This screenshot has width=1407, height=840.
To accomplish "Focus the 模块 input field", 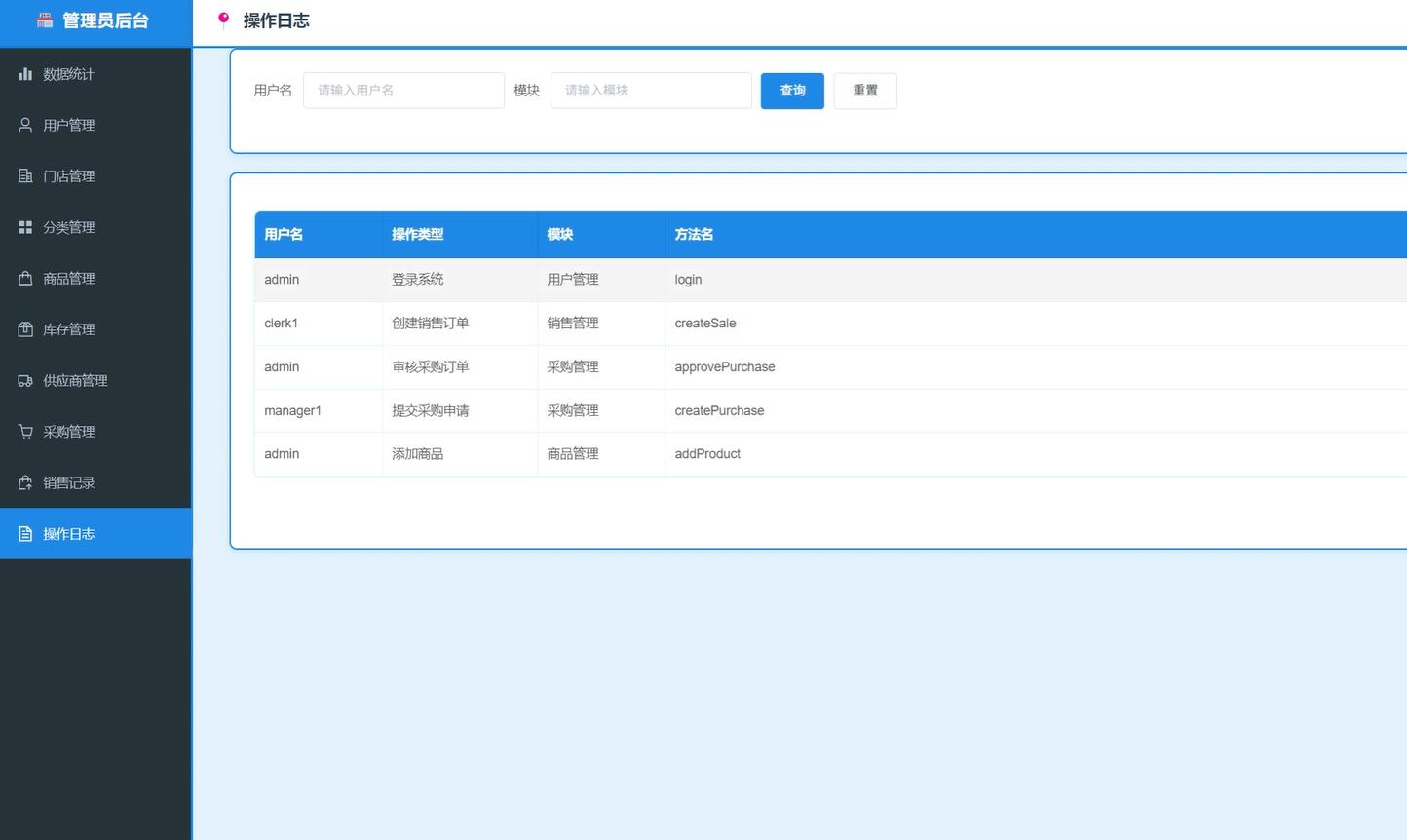I will point(651,91).
